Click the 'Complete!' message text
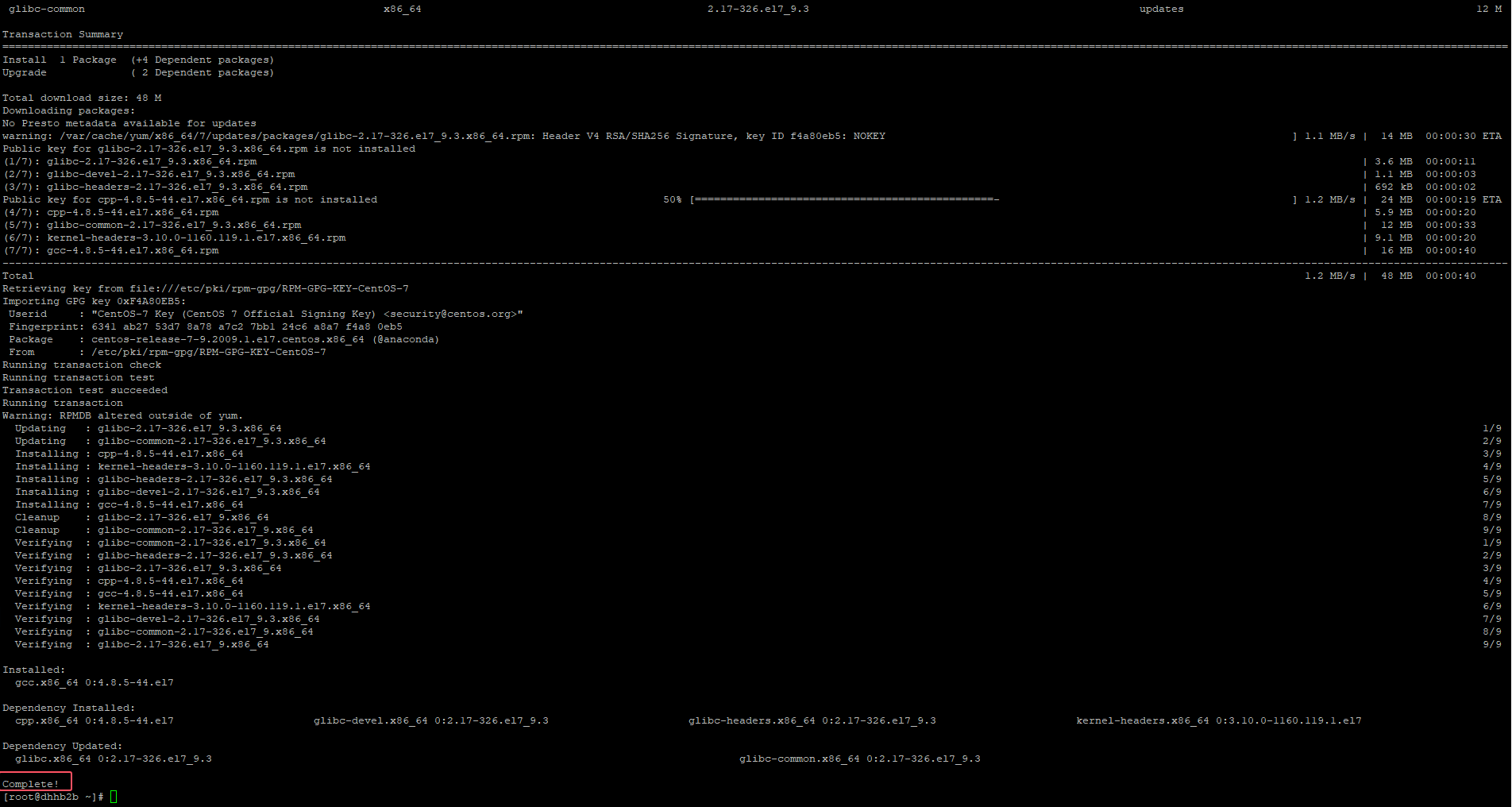 pyautogui.click(x=31, y=784)
